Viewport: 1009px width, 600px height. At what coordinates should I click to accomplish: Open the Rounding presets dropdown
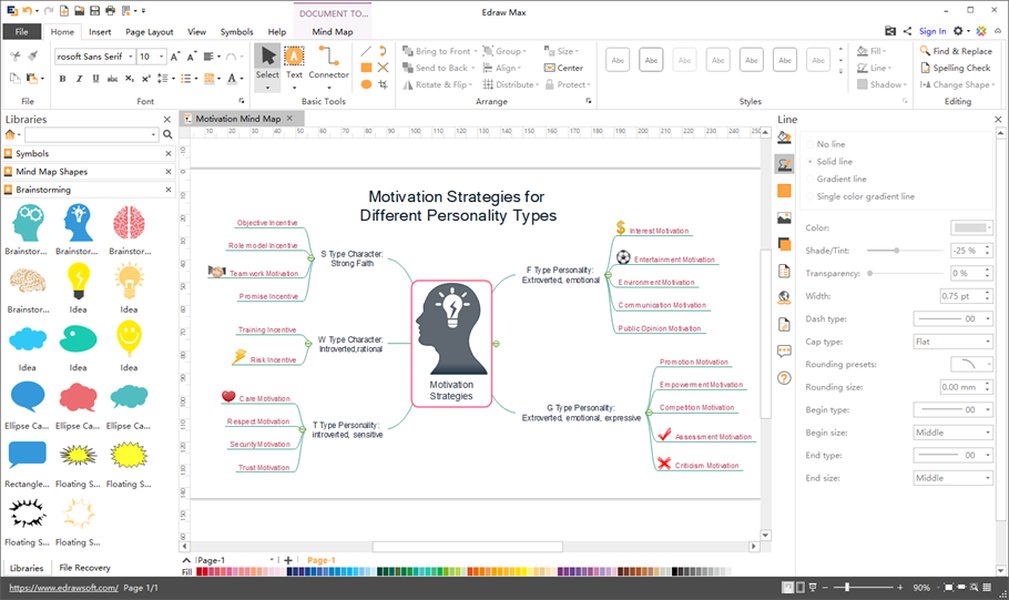click(x=972, y=364)
